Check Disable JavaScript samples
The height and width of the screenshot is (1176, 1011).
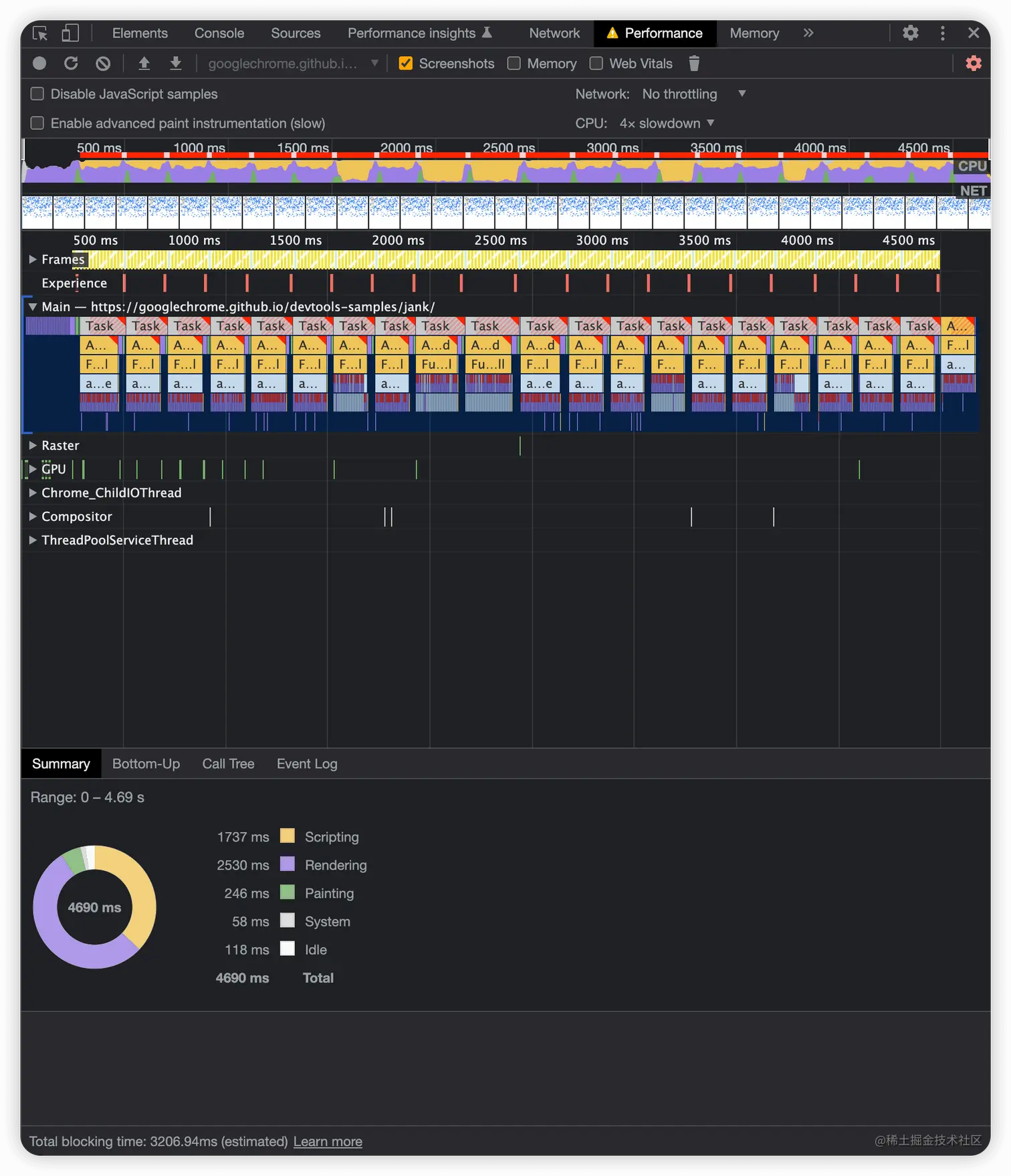[37, 94]
